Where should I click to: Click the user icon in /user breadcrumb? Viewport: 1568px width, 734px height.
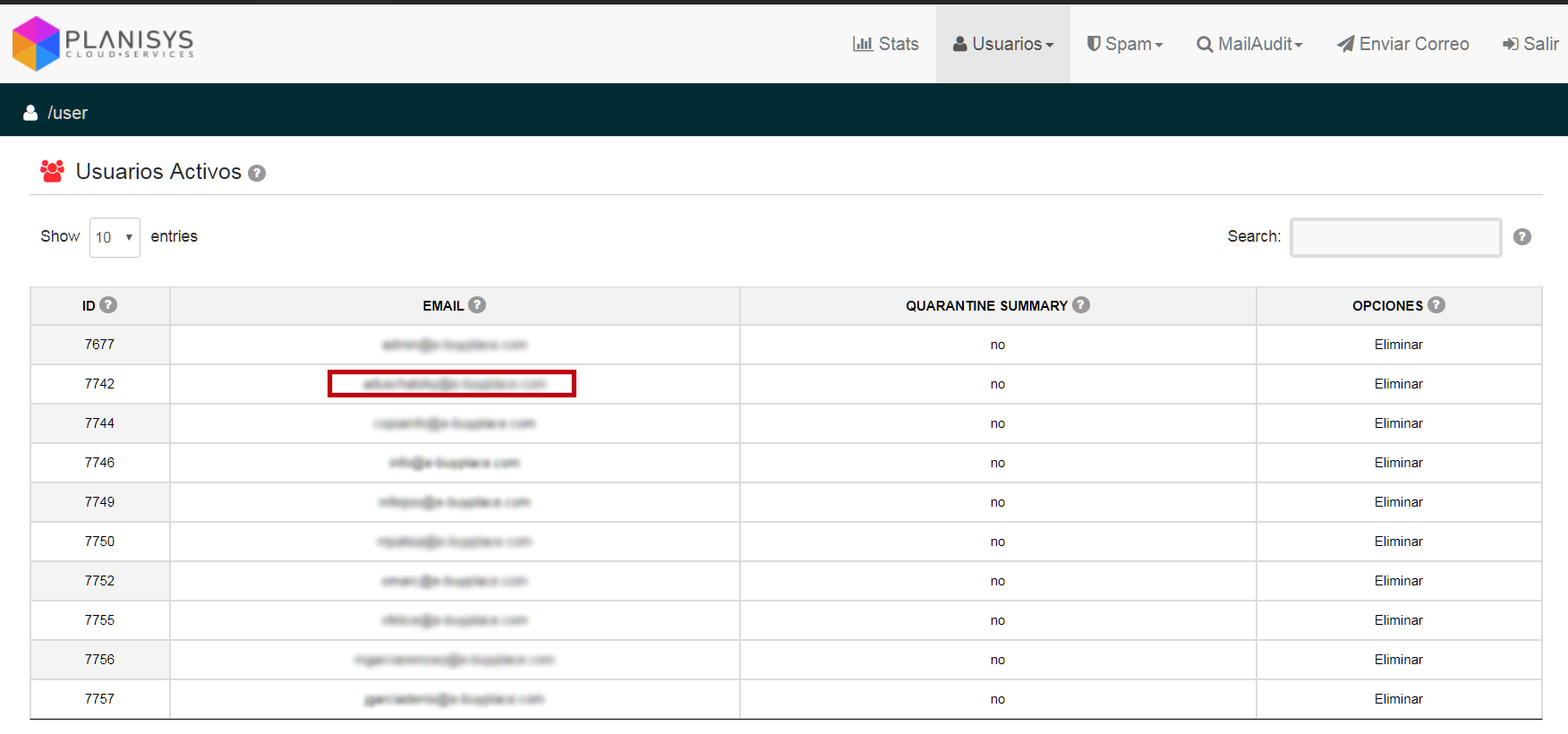(30, 113)
